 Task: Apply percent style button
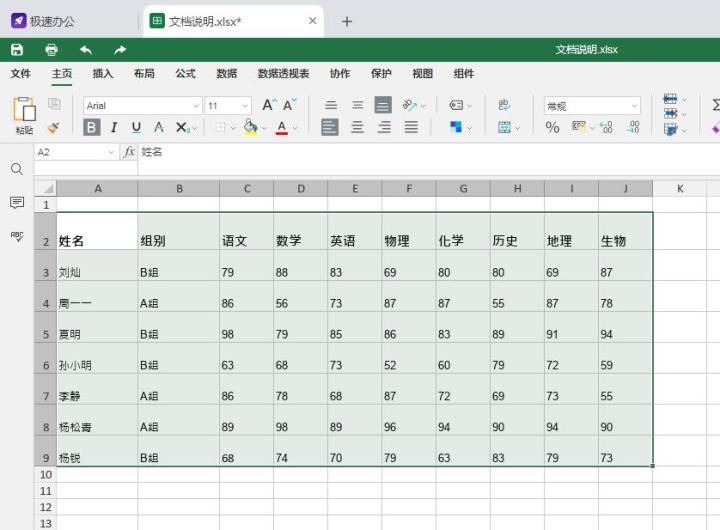[x=552, y=128]
